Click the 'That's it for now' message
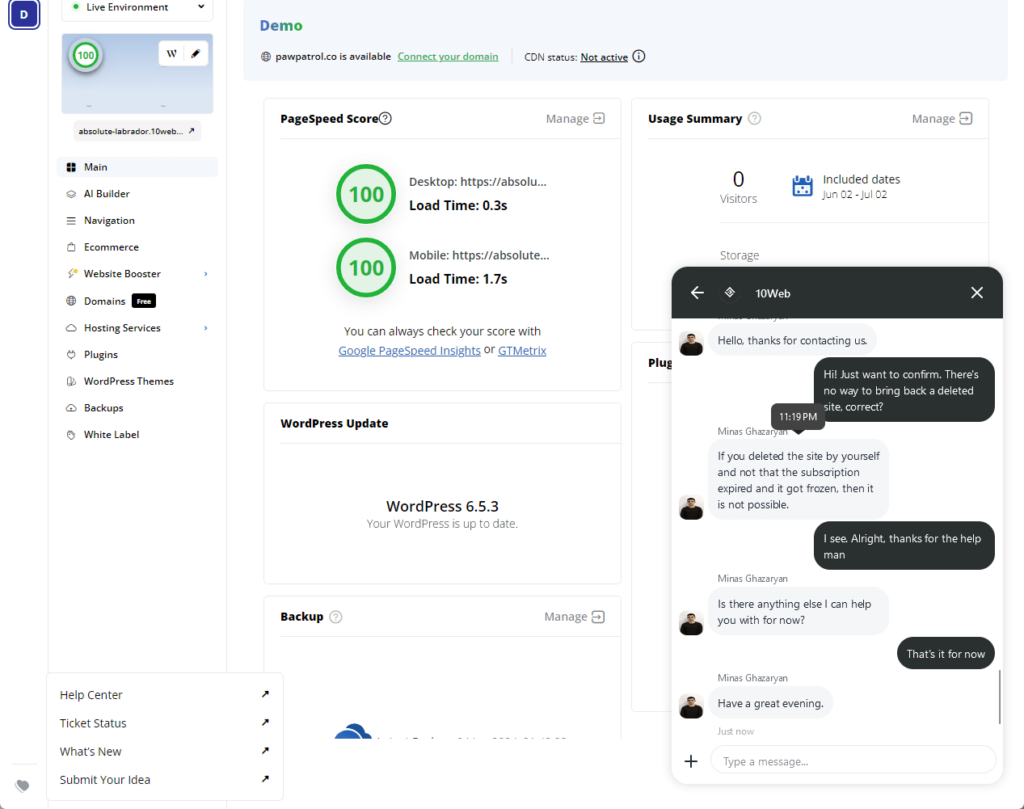 pyautogui.click(x=946, y=654)
